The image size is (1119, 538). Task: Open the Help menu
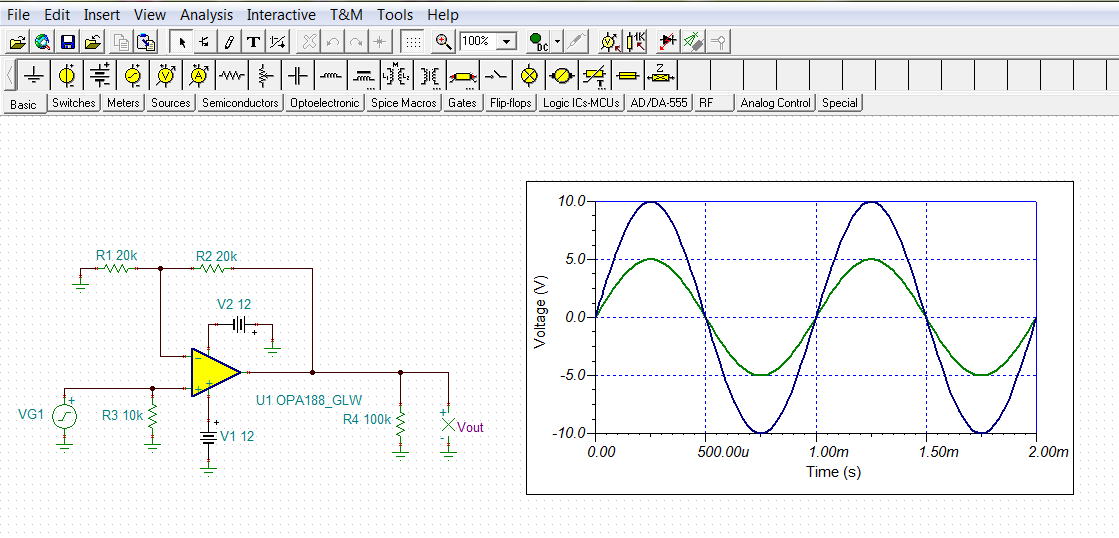coord(443,14)
